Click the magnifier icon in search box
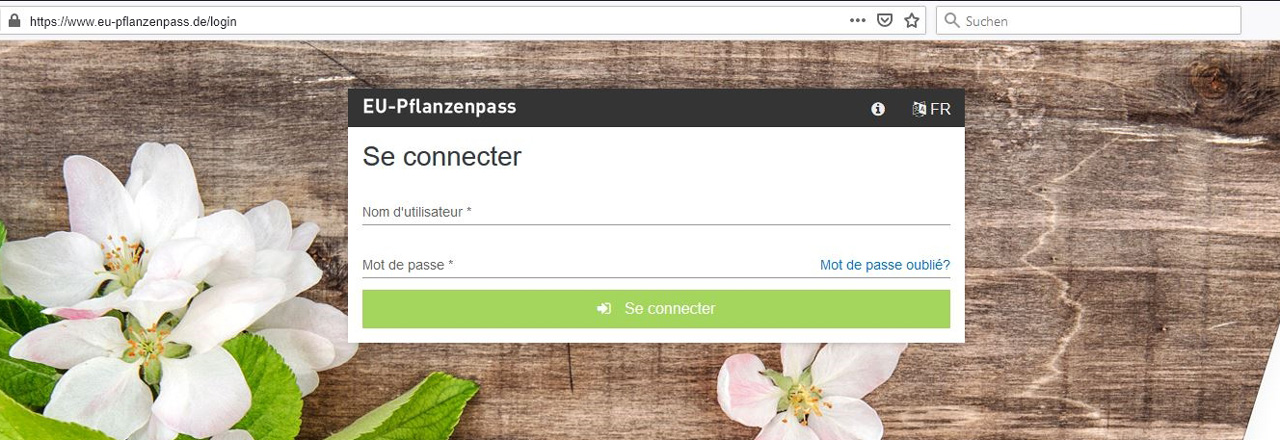Image resolution: width=1280 pixels, height=440 pixels. coord(952,20)
